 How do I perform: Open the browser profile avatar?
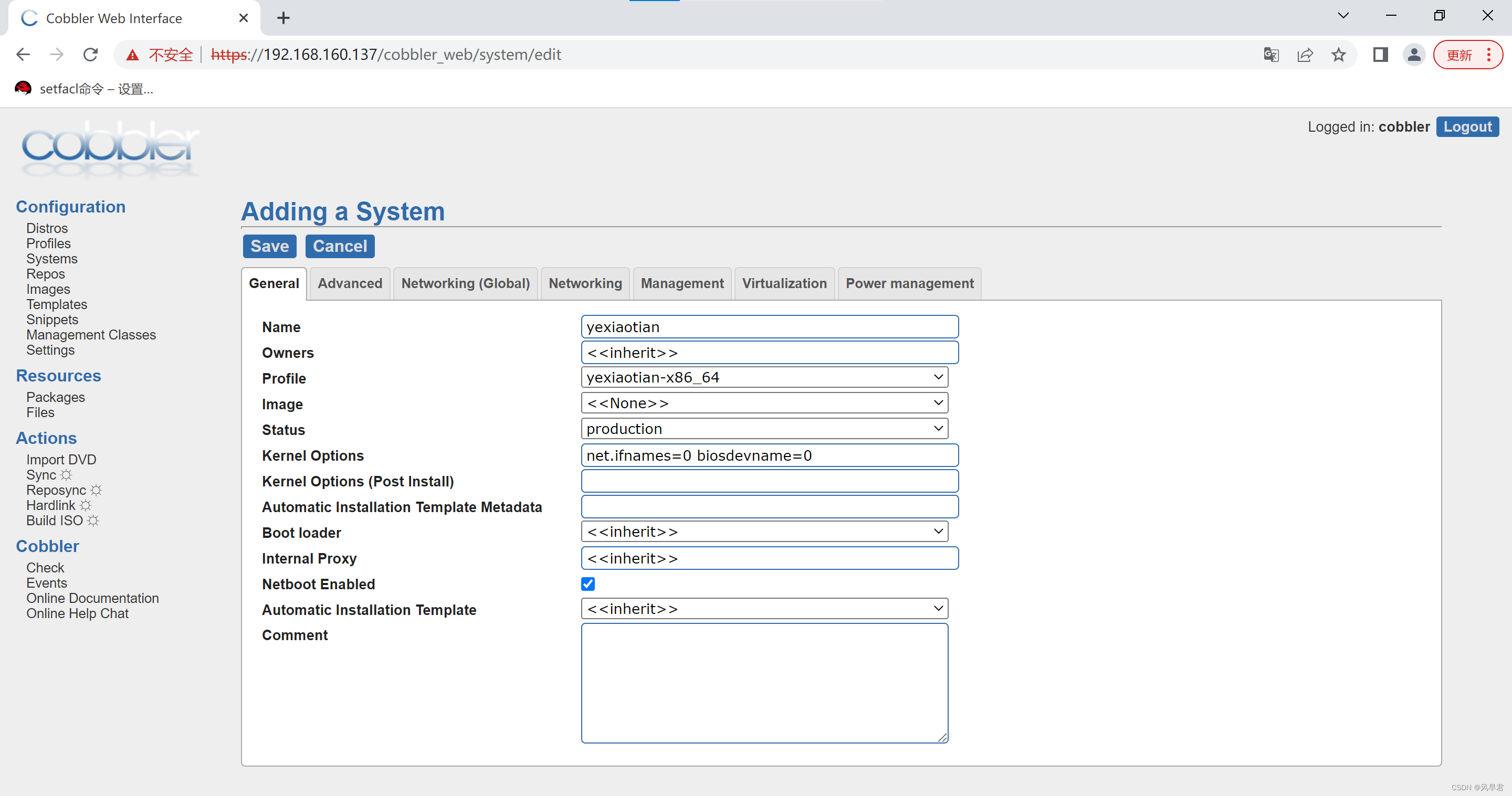tap(1413, 55)
